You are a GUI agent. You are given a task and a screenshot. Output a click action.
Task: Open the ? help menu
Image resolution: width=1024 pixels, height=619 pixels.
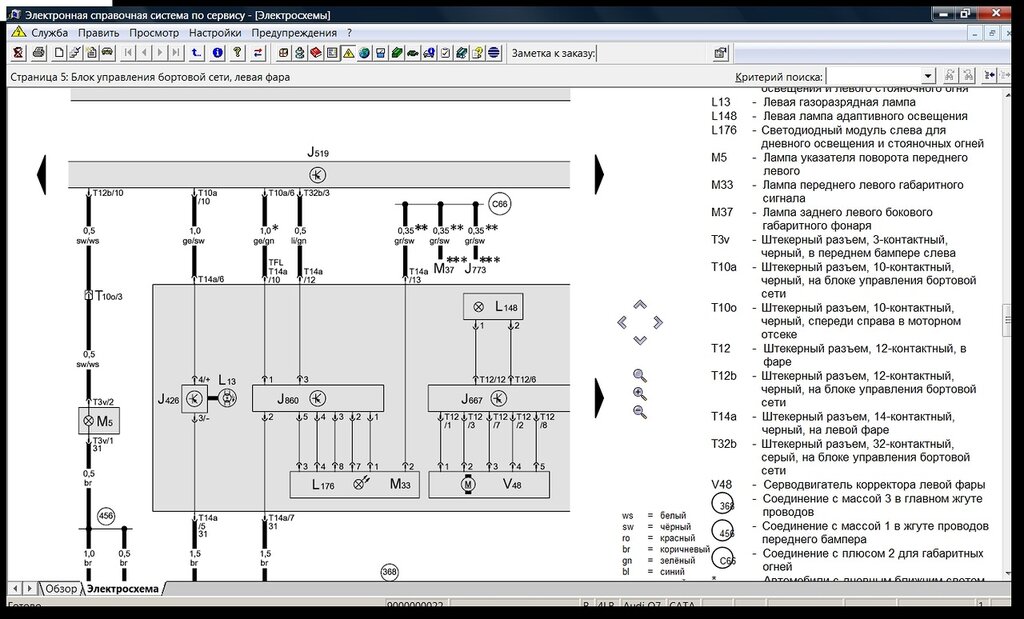coord(349,33)
